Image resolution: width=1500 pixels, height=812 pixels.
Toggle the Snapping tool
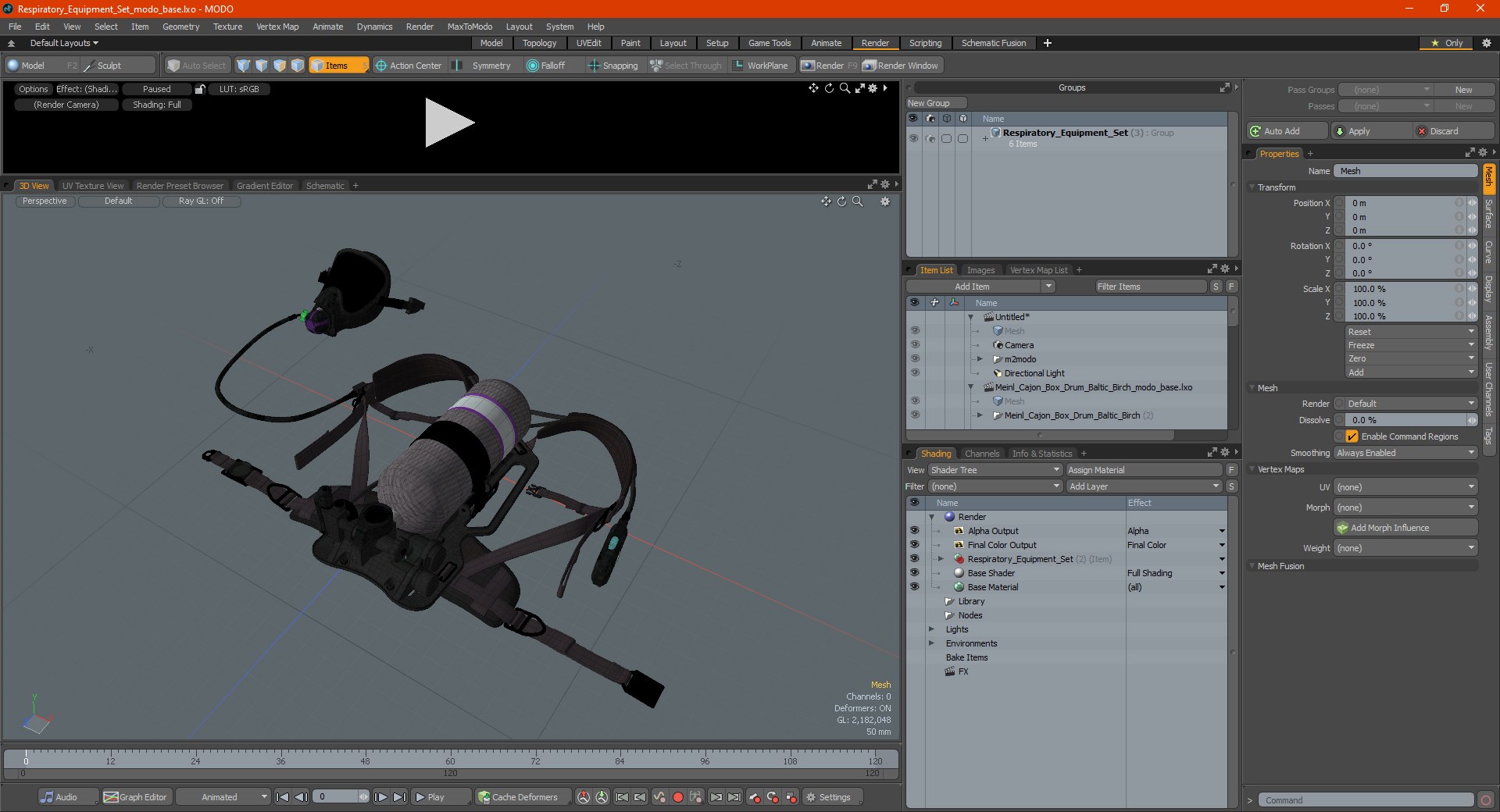point(613,66)
